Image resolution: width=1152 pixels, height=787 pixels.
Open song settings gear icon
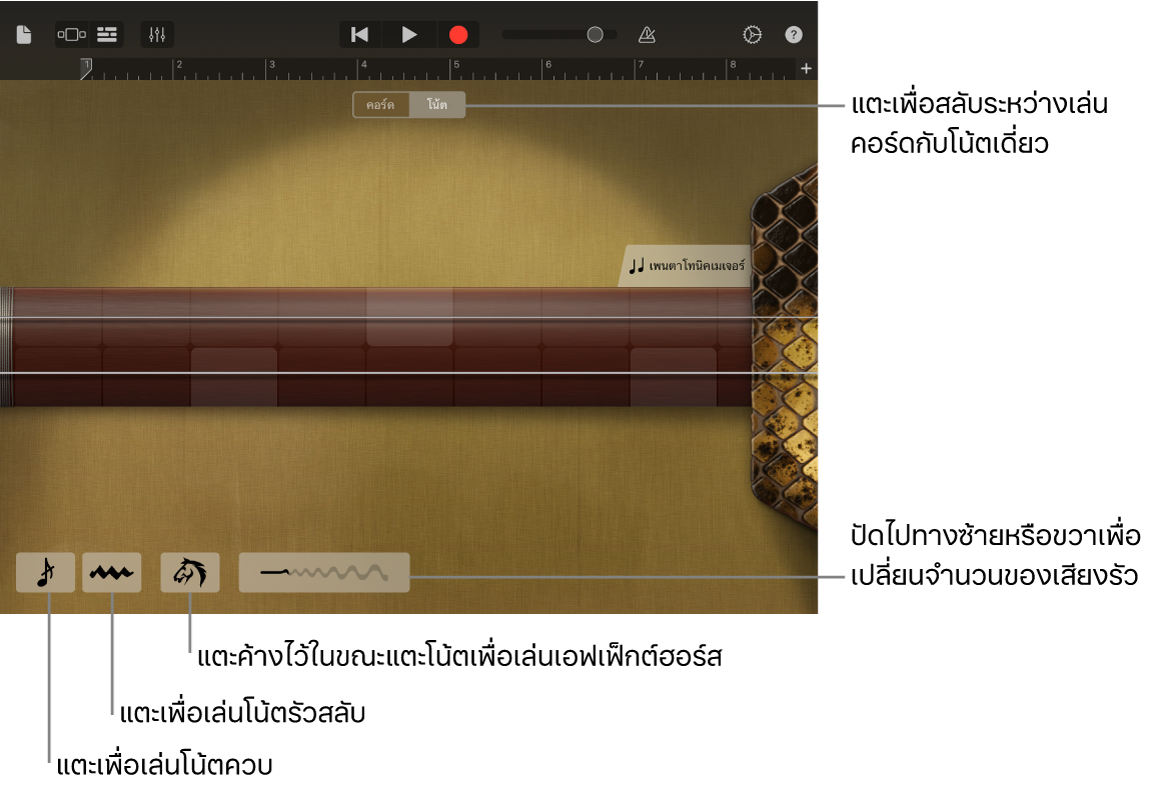(752, 35)
